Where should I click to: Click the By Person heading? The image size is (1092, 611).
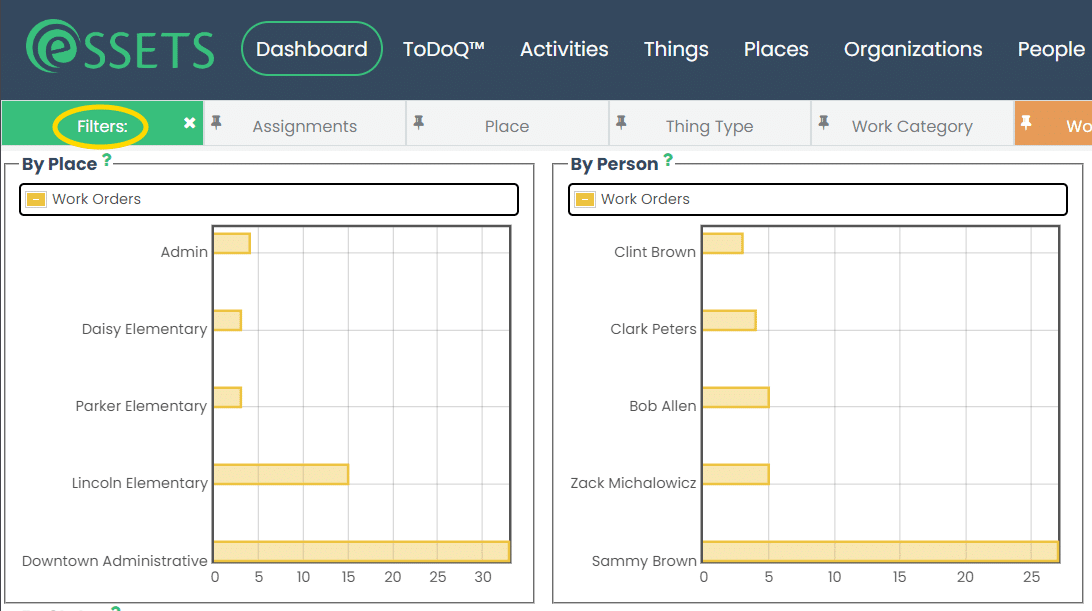[614, 164]
